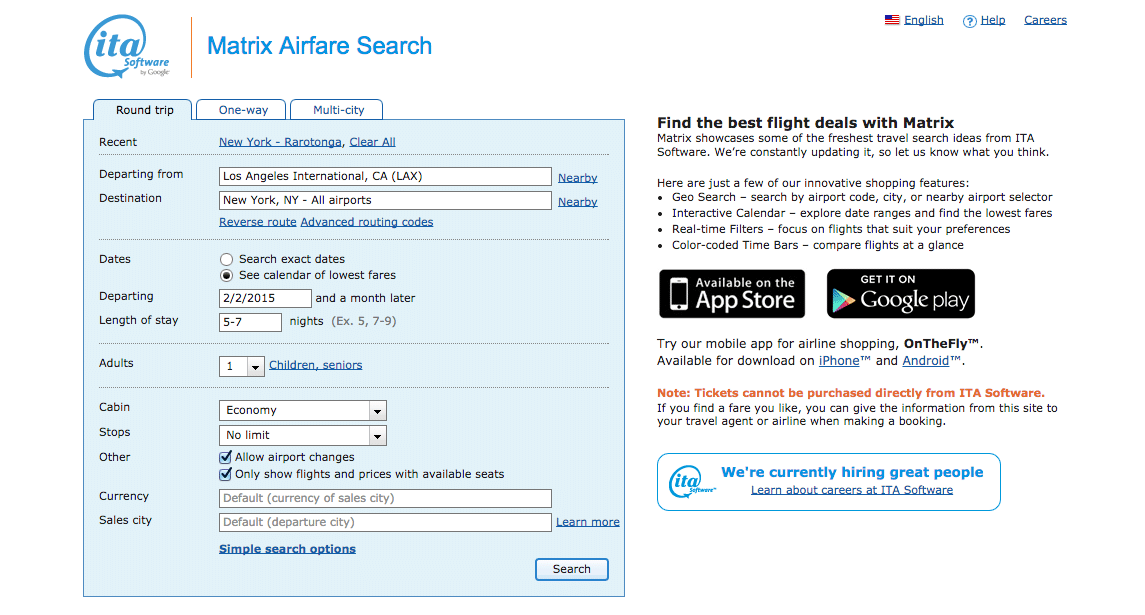Click the Search button
The image size is (1145, 615).
[x=572, y=569]
